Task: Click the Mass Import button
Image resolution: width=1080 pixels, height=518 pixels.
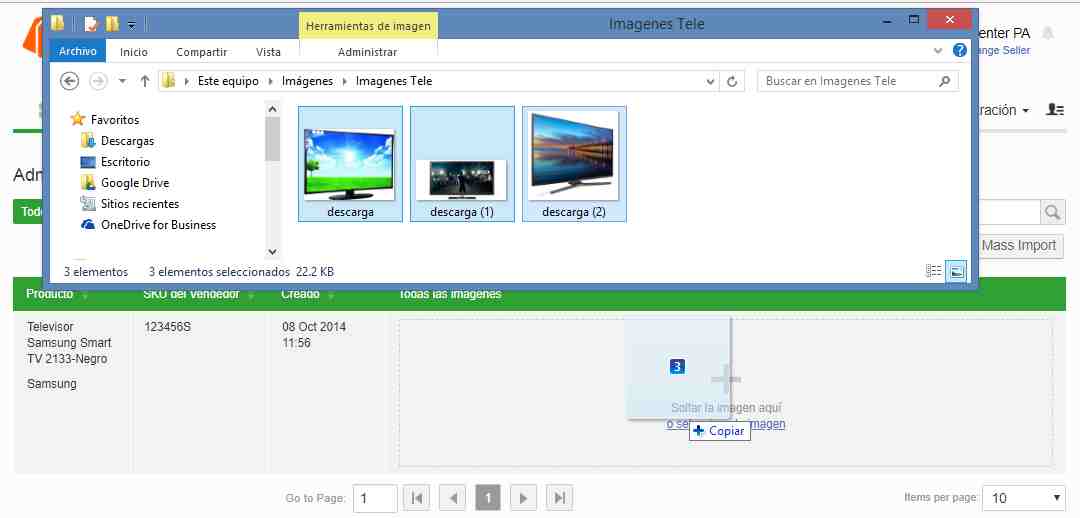Action: [x=1019, y=245]
